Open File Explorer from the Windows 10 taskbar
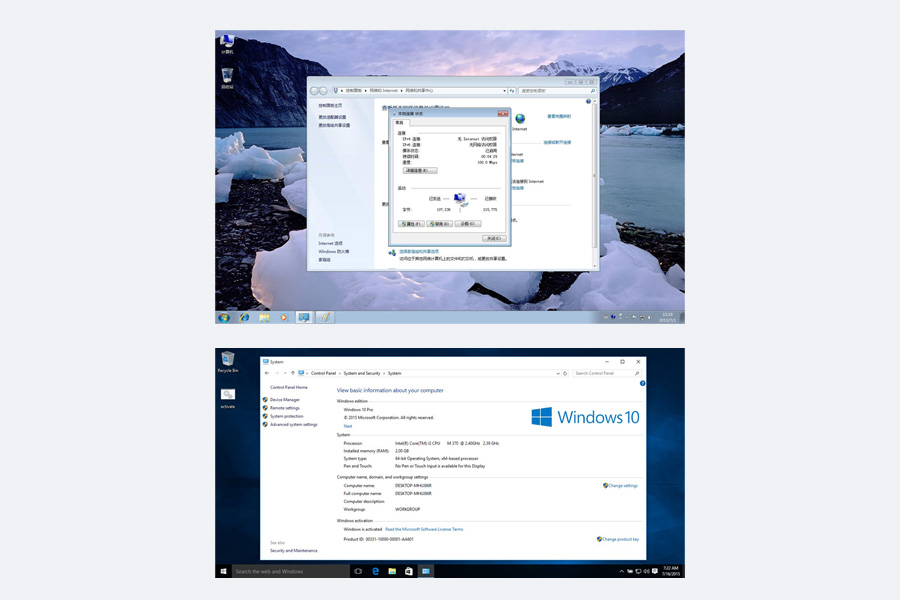Image resolution: width=900 pixels, height=600 pixels. pos(392,571)
